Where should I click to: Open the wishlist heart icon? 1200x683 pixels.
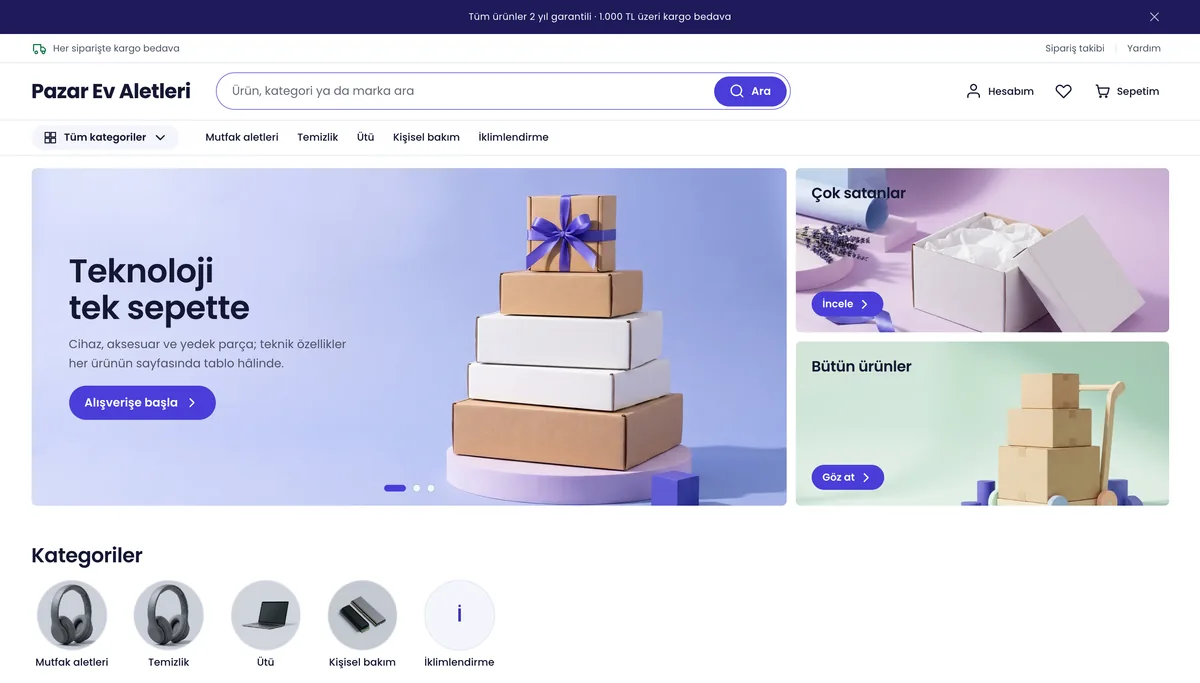click(1063, 91)
